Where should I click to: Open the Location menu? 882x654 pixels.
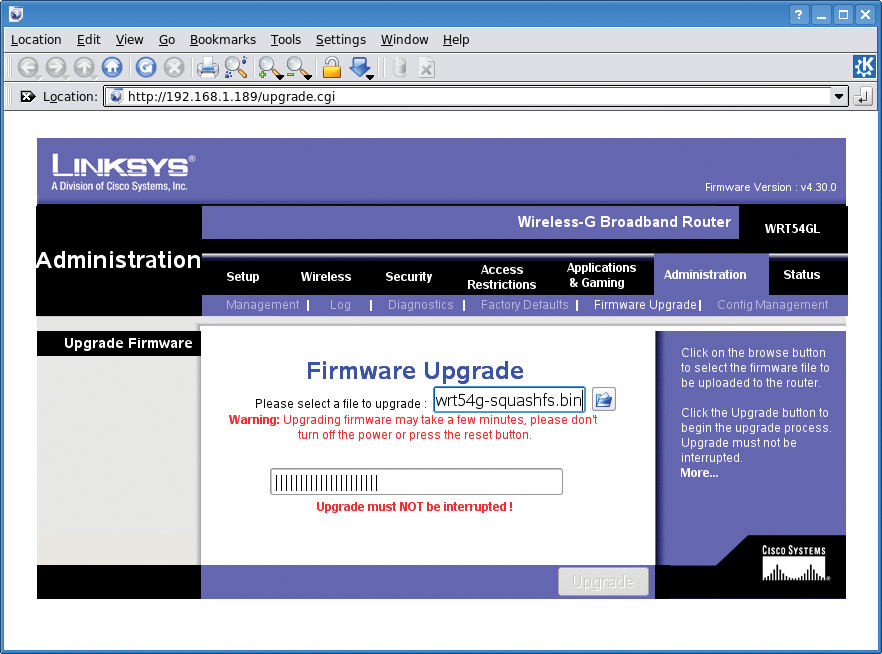click(36, 40)
